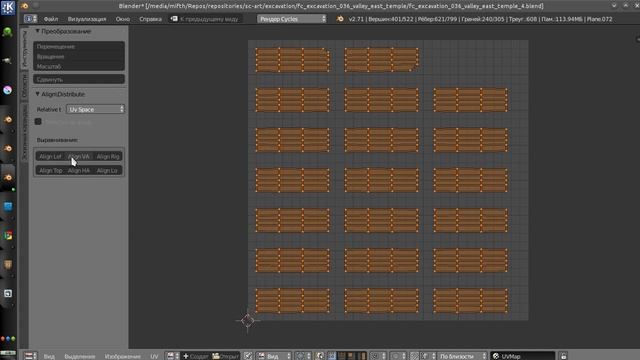Click the lock icon at right of bottom header
This screenshot has width=640, height=360.
point(563,356)
